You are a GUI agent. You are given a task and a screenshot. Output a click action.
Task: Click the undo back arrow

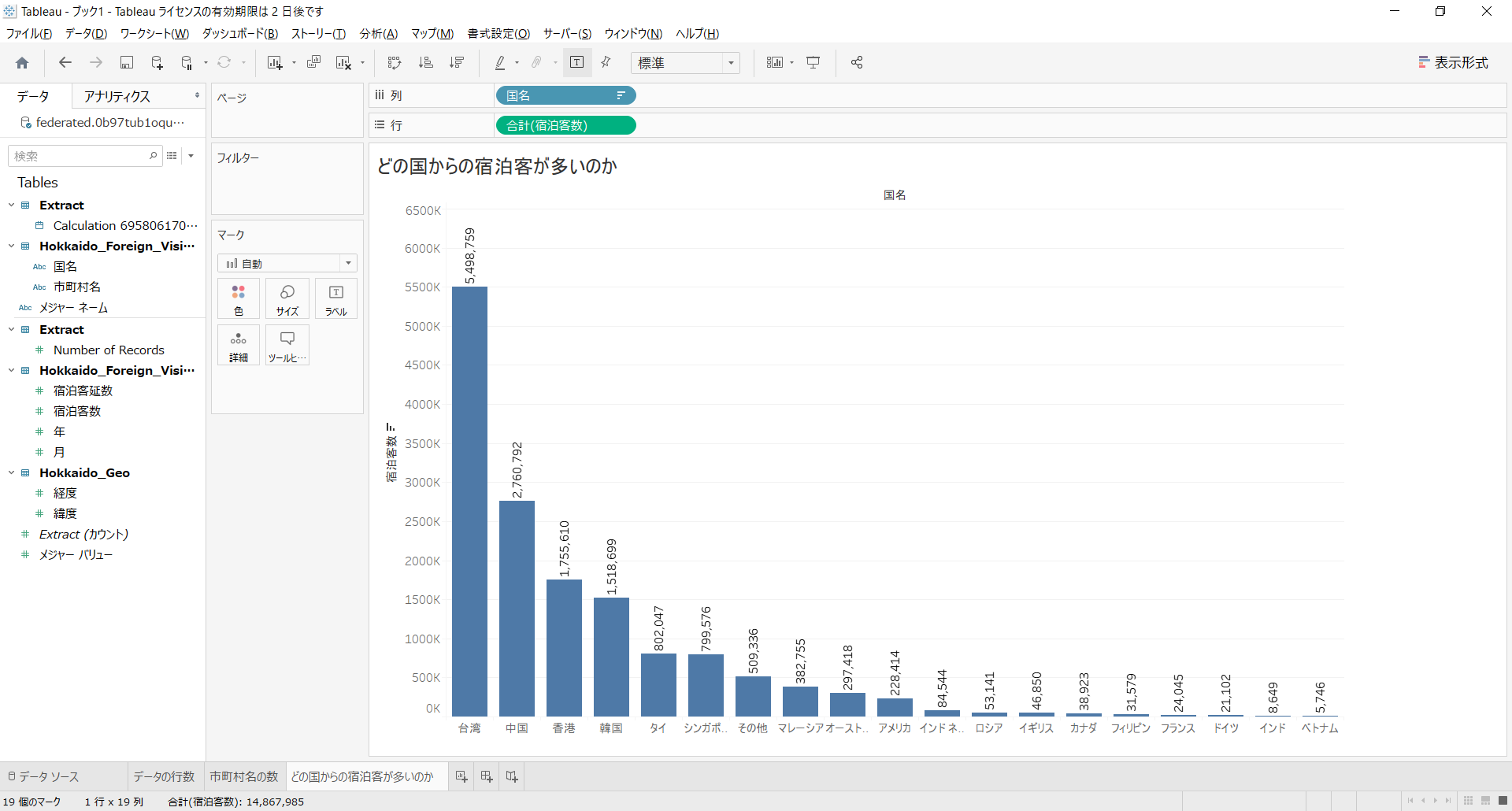pos(65,63)
